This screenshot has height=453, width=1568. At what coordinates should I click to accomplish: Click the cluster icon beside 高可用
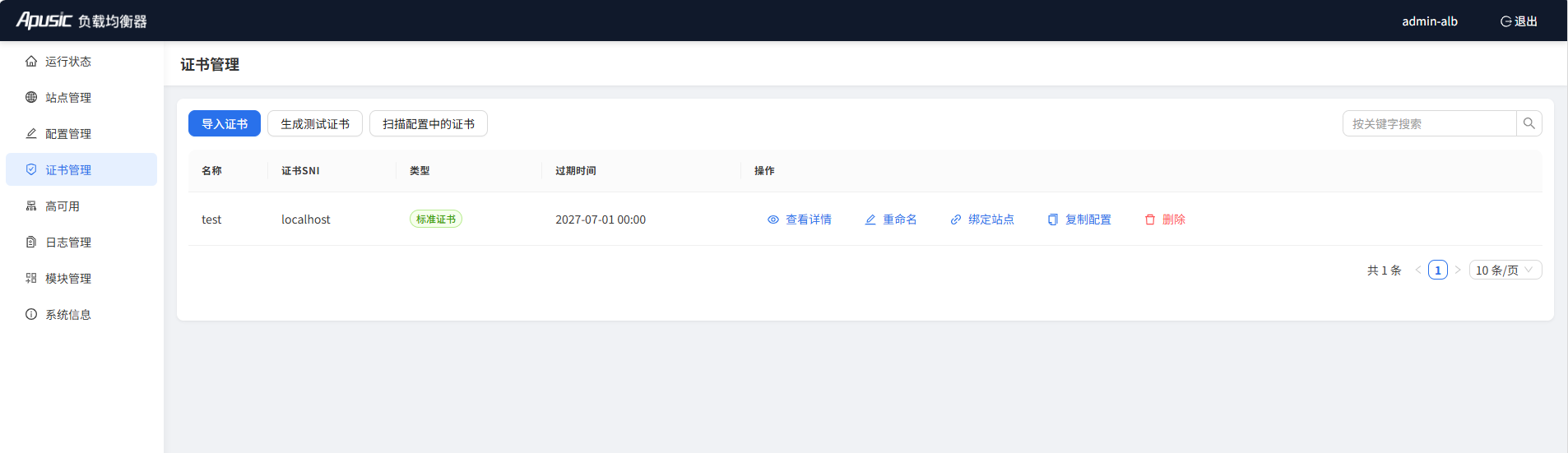[x=31, y=206]
